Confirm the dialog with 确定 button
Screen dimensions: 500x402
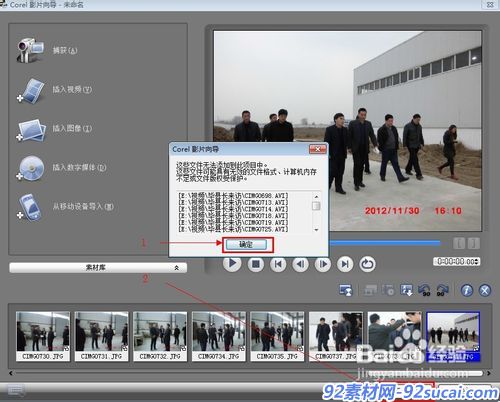pyautogui.click(x=246, y=244)
